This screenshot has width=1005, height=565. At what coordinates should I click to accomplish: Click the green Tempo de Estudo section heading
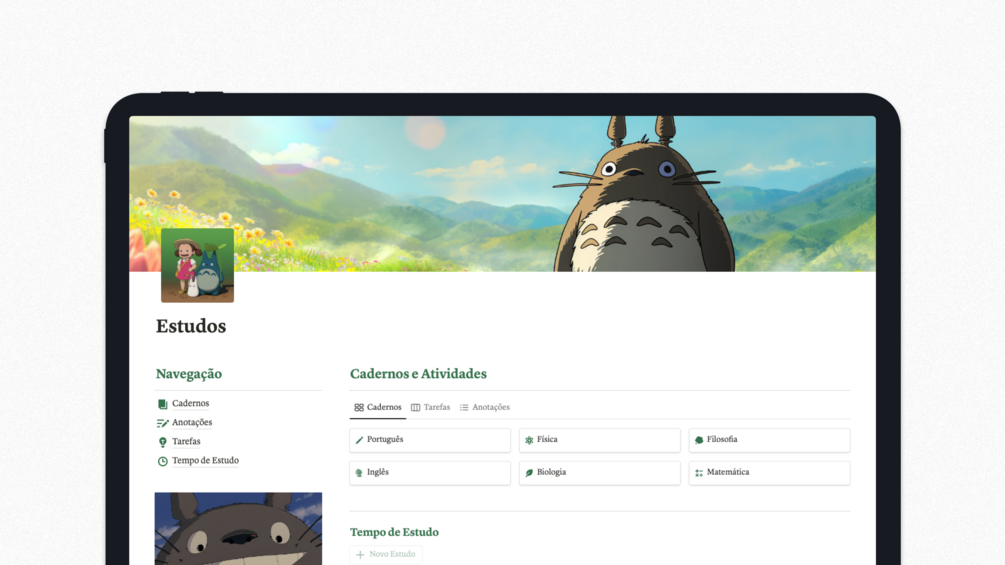coord(394,532)
